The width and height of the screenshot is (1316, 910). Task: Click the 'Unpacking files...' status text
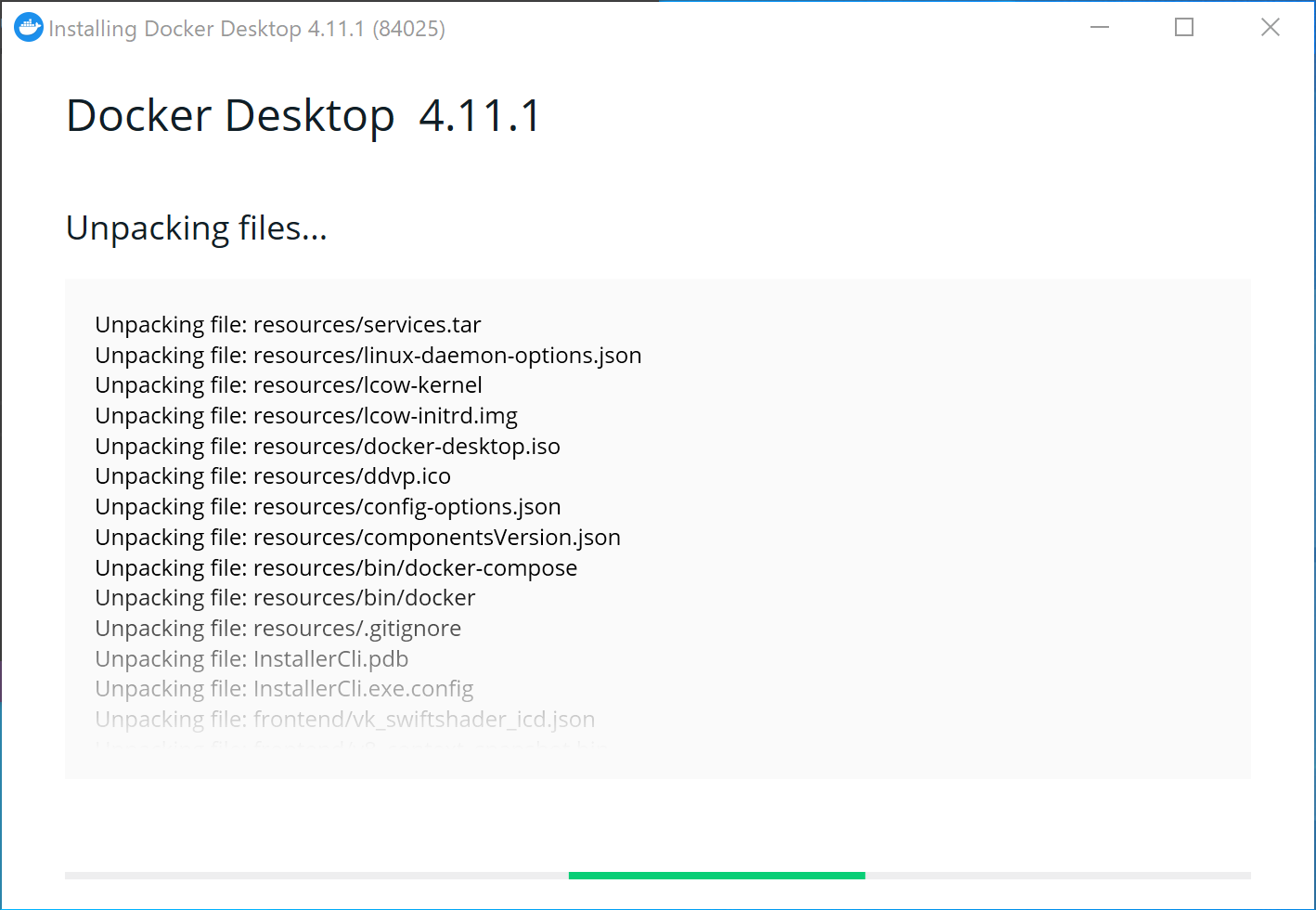(197, 228)
